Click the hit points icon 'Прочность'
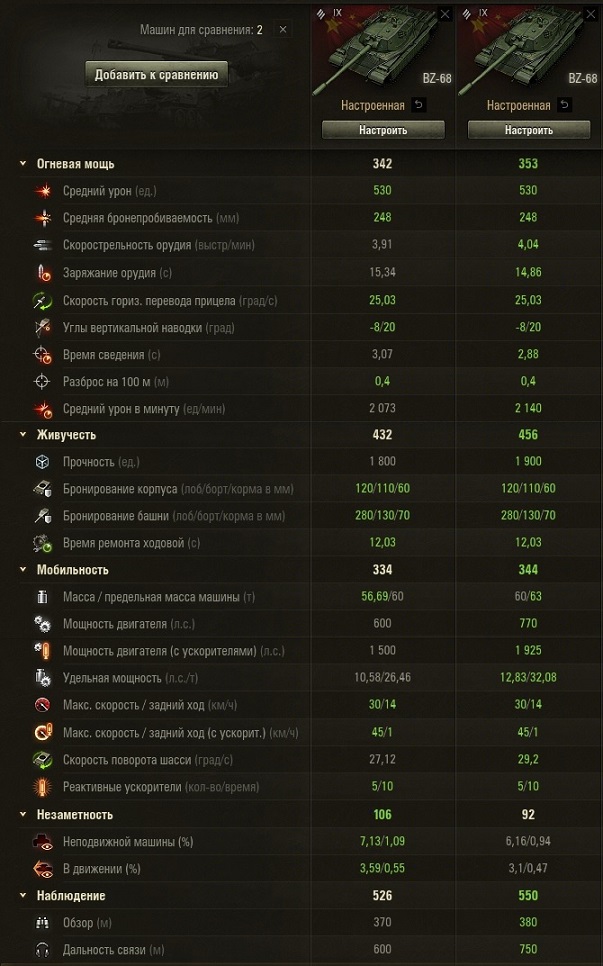 point(43,462)
